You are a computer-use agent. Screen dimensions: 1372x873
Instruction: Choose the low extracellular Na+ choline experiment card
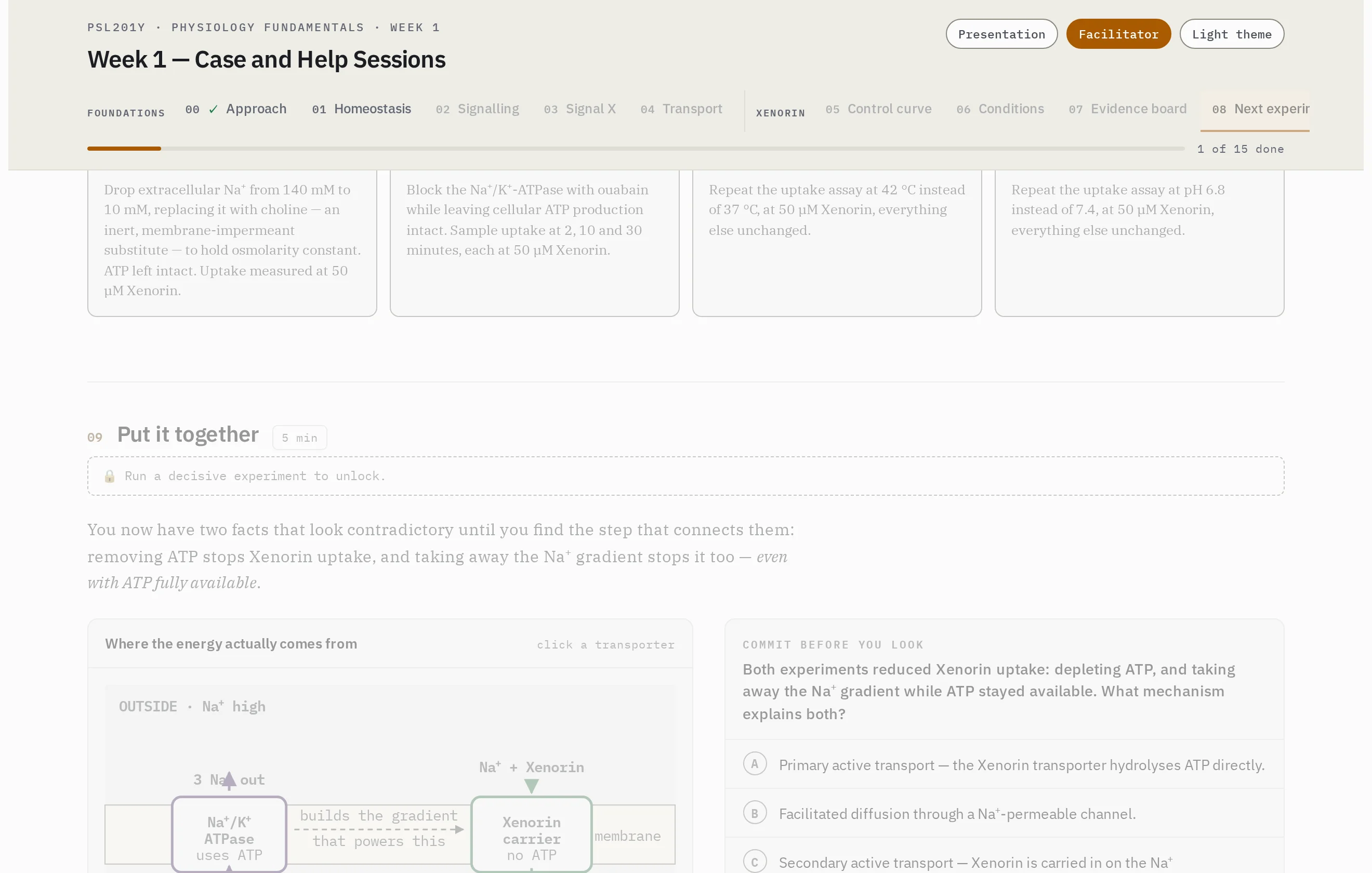pos(232,243)
